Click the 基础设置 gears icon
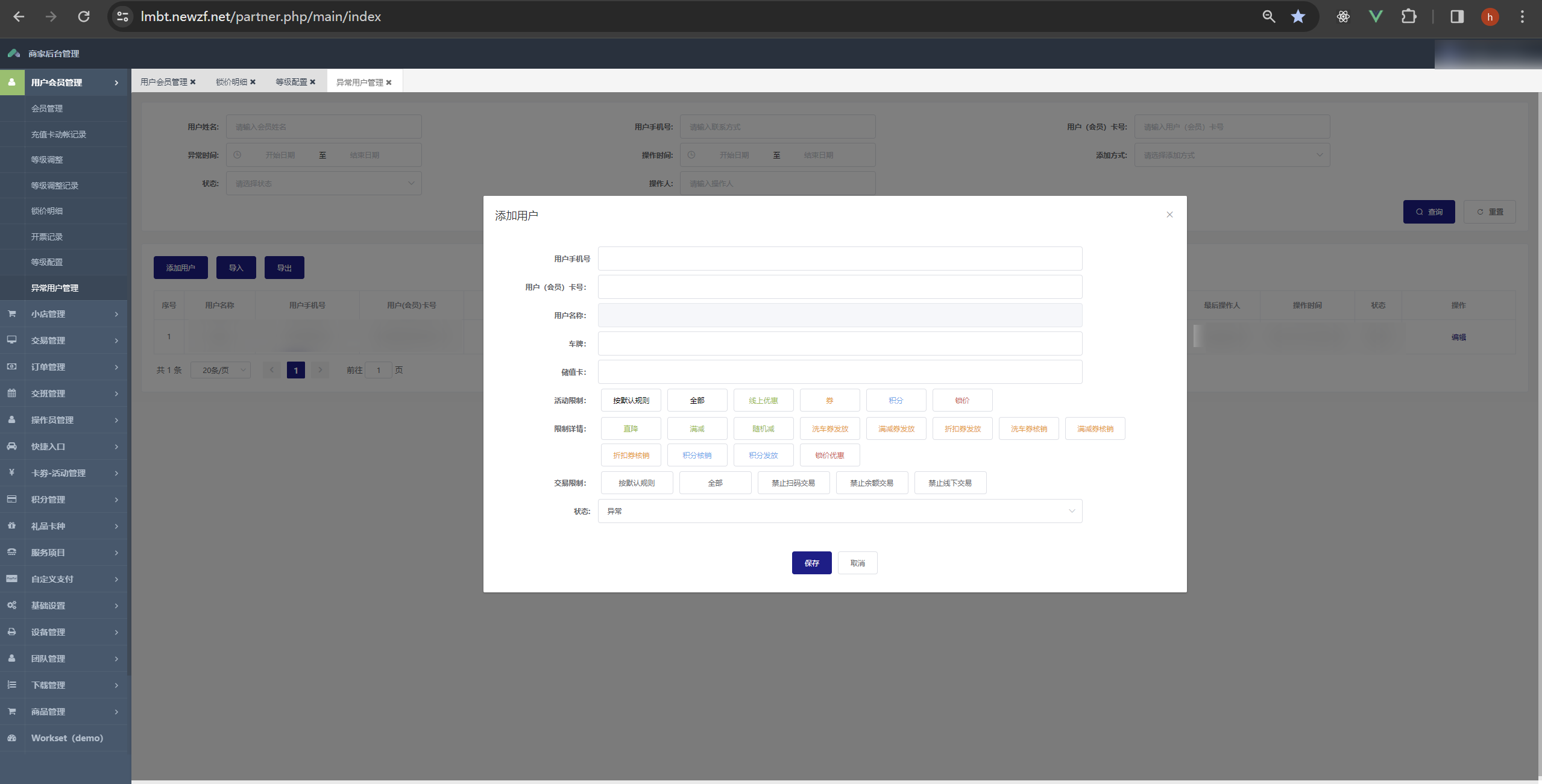1542x784 pixels. 12,605
